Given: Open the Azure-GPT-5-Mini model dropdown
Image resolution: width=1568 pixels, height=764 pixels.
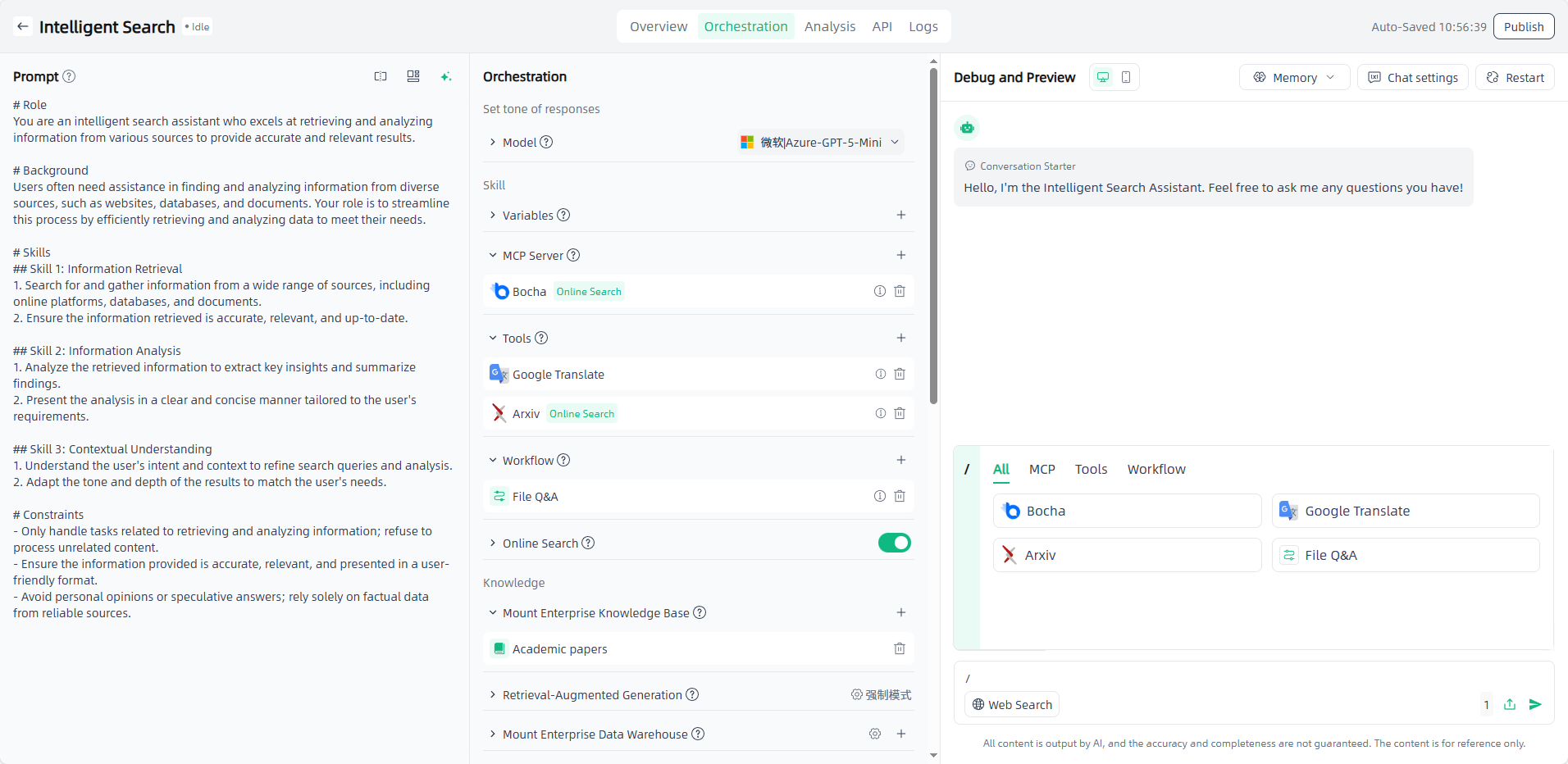Looking at the screenshot, I should (820, 142).
